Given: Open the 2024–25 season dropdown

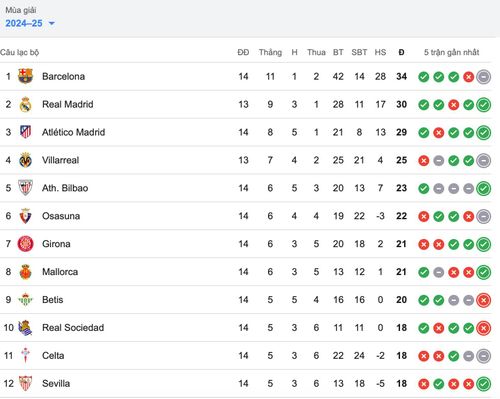Looking at the screenshot, I should click(30, 23).
